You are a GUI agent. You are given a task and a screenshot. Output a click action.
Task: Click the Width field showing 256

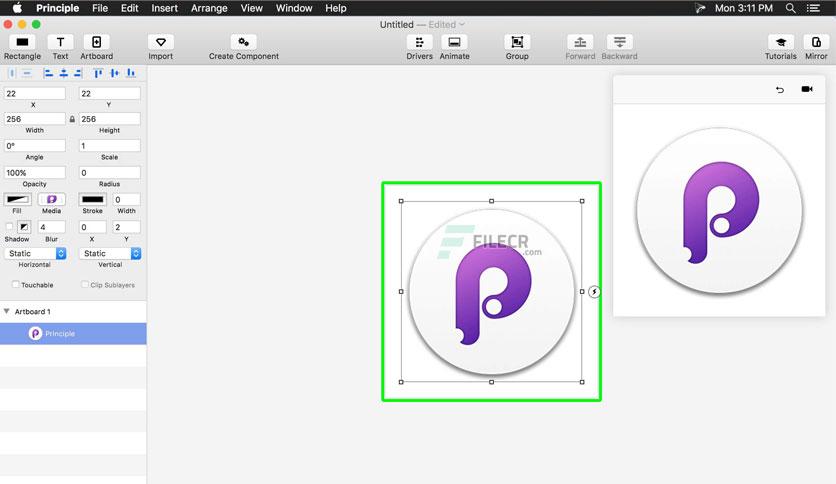(35, 119)
